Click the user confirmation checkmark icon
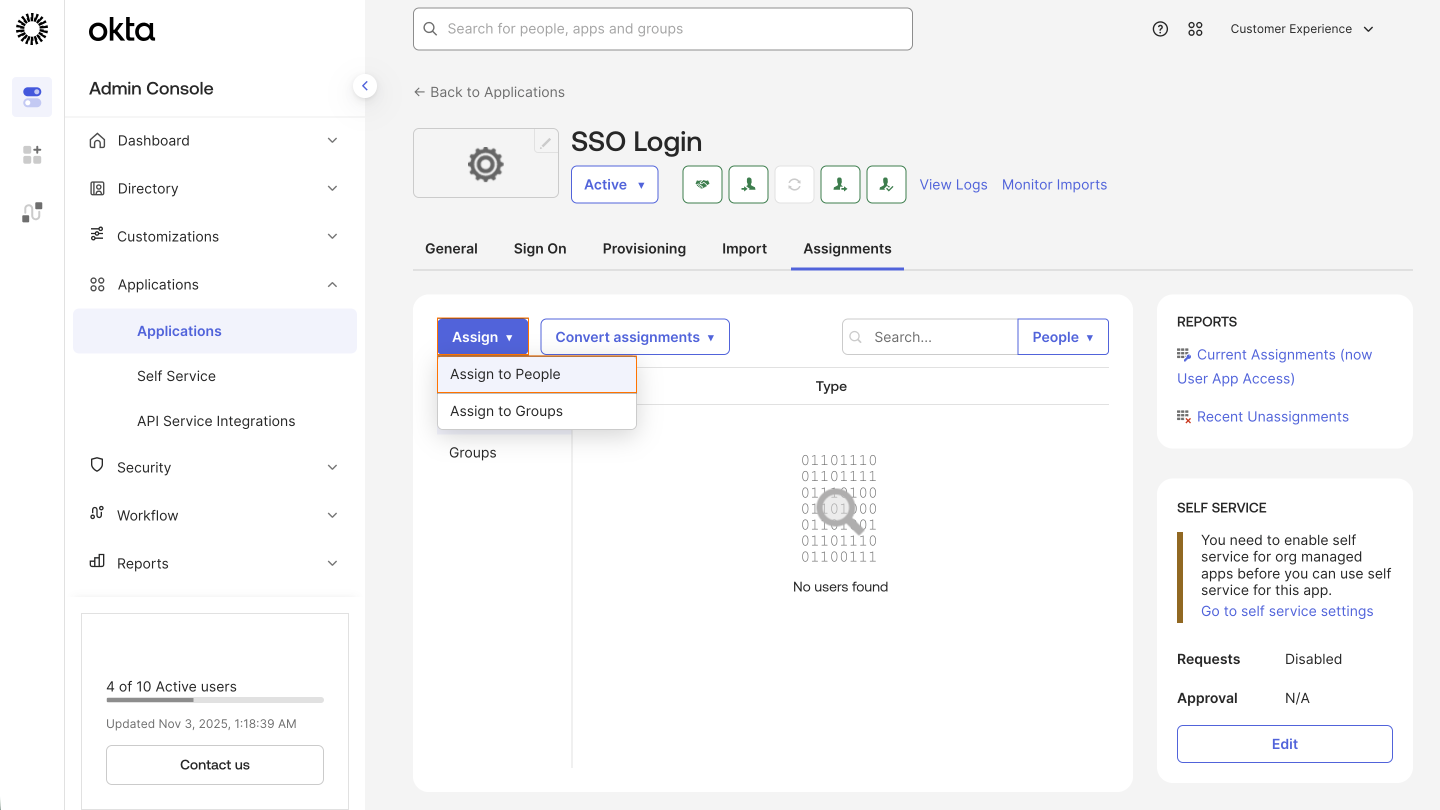The image size is (1440, 810). click(886, 184)
